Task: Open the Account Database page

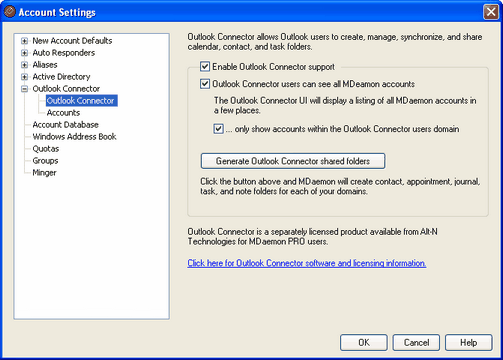Action: pyautogui.click(x=66, y=125)
